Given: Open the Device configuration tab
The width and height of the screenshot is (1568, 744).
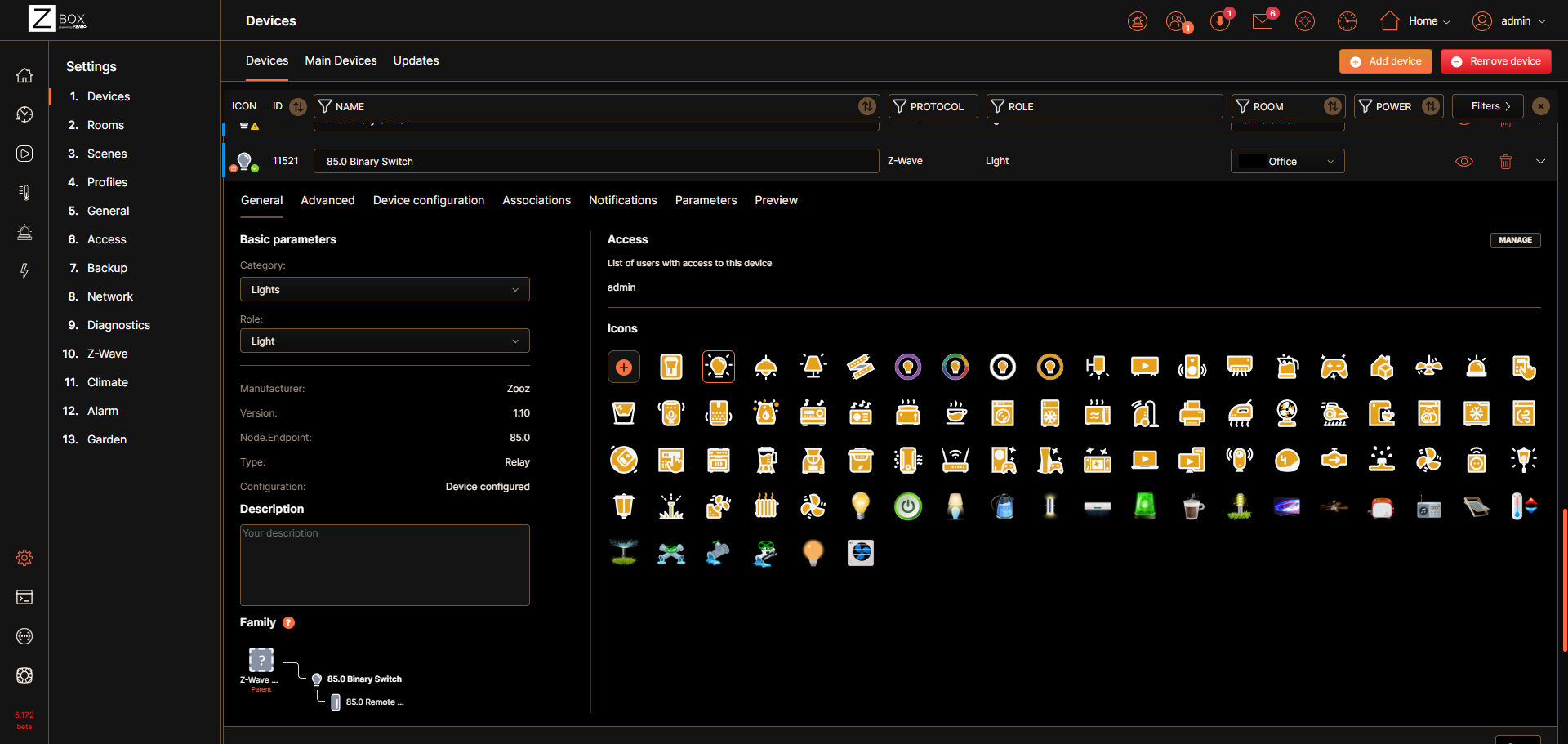Looking at the screenshot, I should (429, 200).
